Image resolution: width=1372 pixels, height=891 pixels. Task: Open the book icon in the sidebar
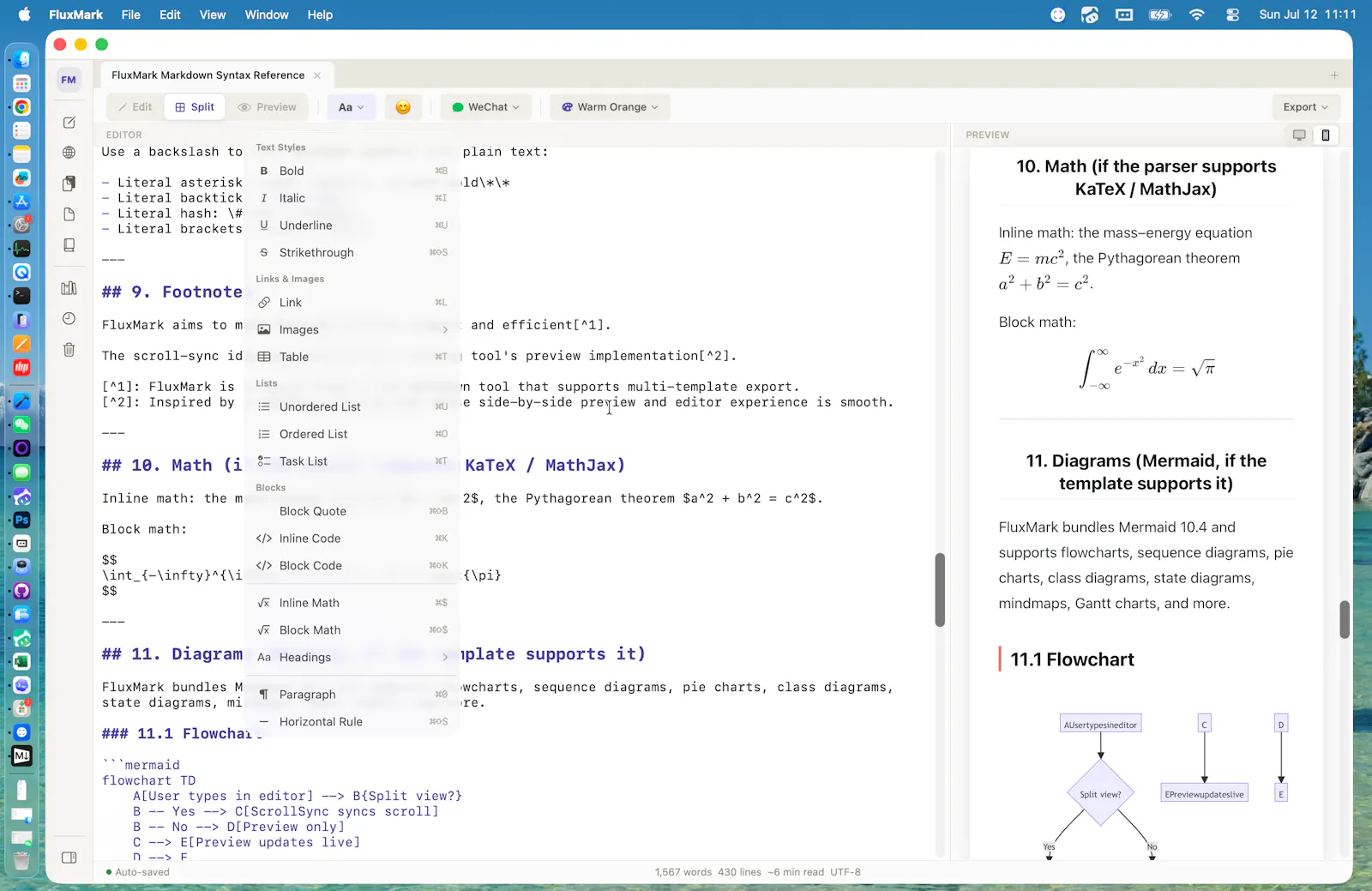(x=69, y=245)
